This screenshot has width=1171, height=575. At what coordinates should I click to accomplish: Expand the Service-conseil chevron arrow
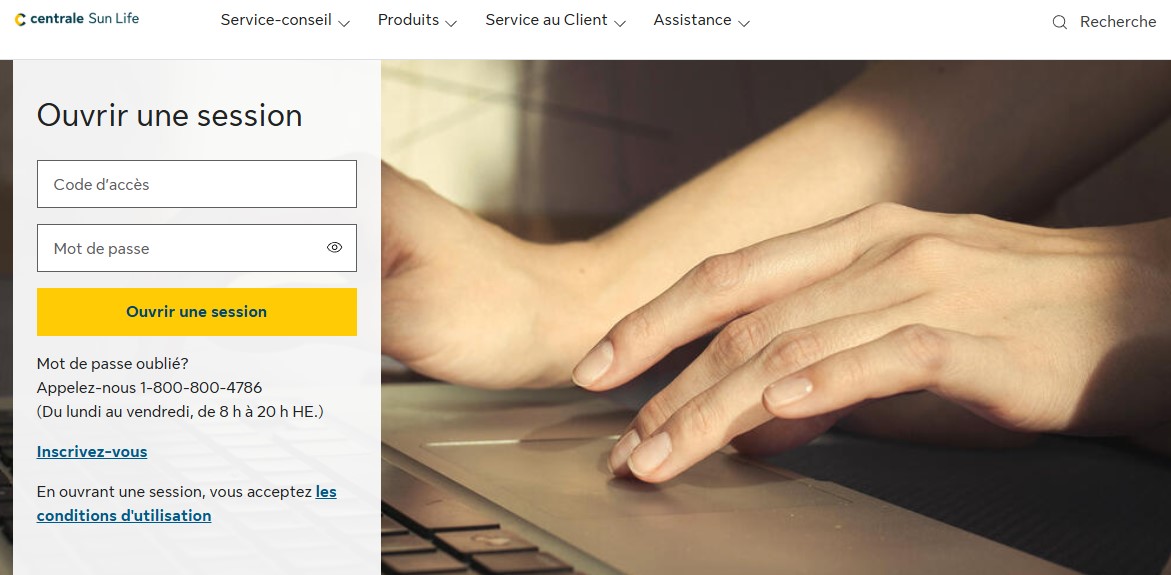pyautogui.click(x=344, y=23)
